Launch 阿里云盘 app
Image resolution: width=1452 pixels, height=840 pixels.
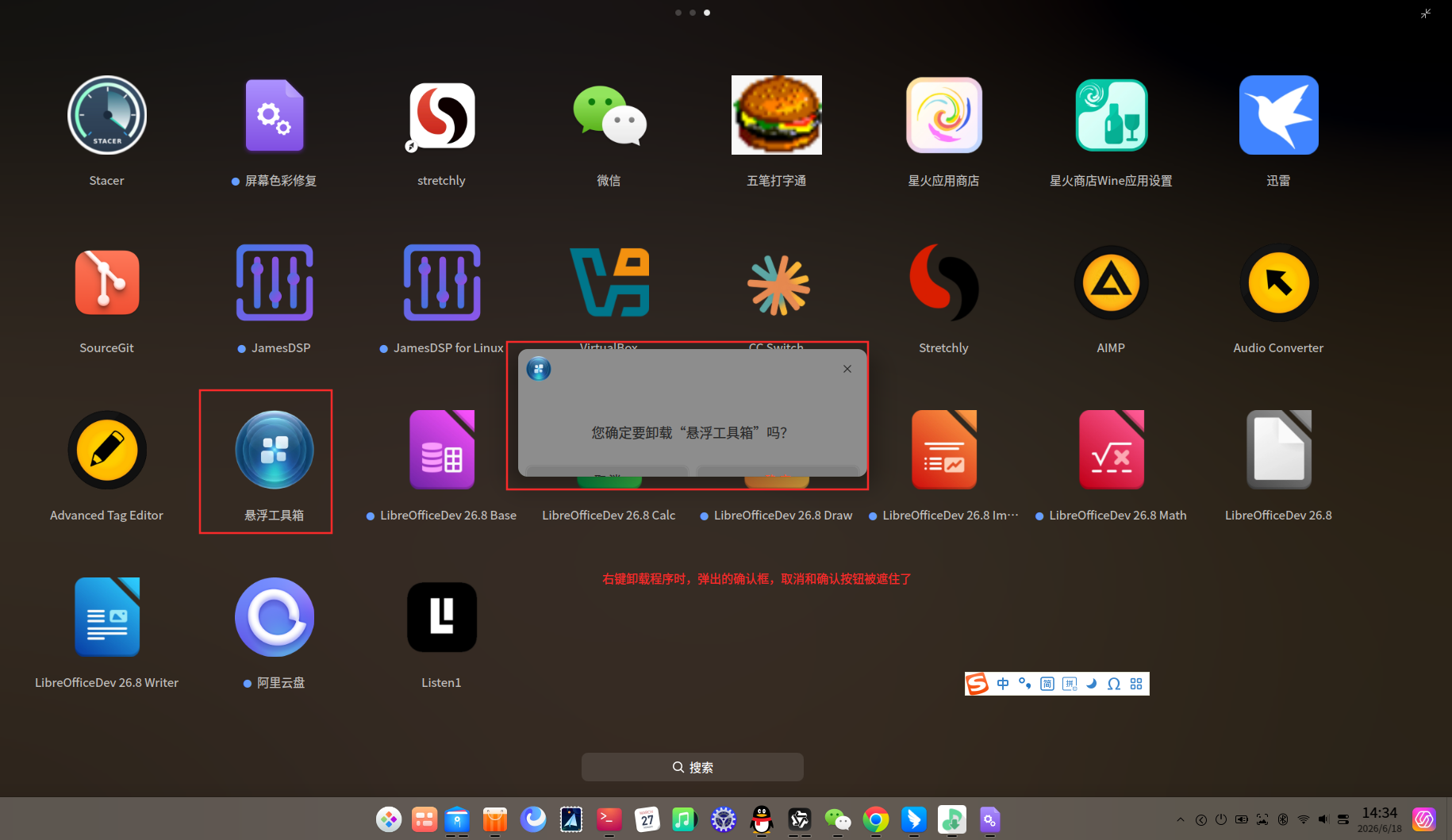275,617
